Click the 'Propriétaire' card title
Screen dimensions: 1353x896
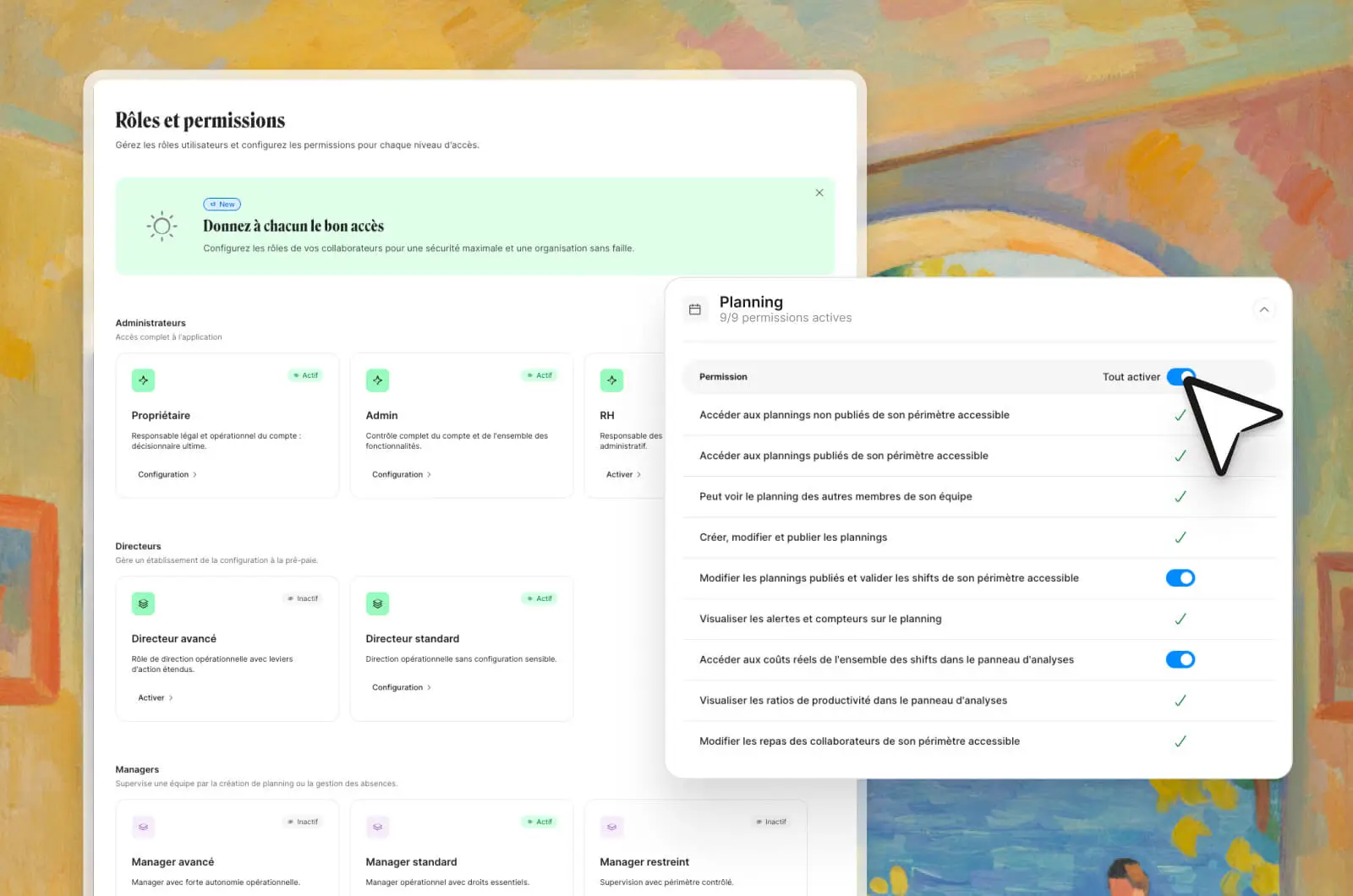161,416
